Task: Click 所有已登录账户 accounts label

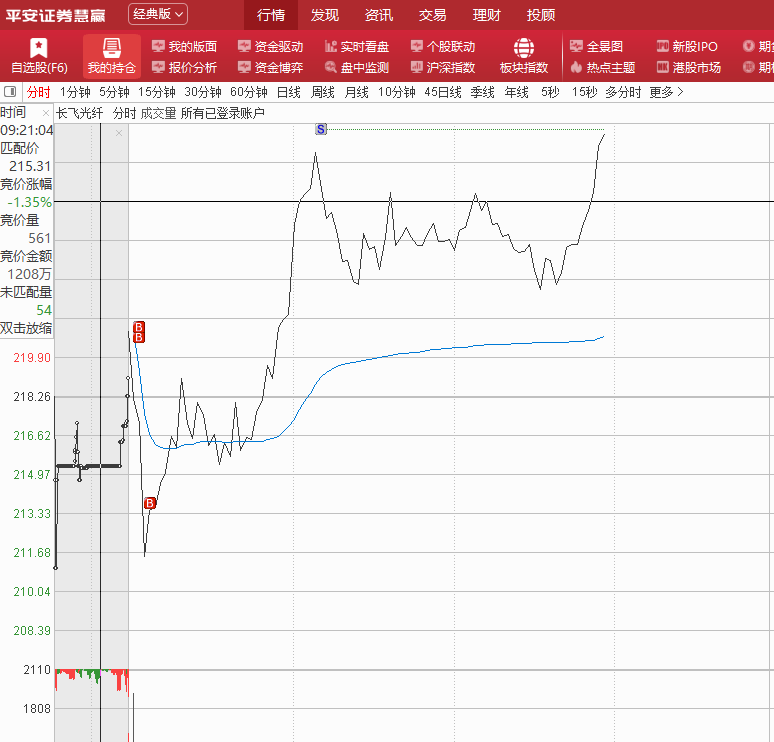Action: pyautogui.click(x=223, y=113)
